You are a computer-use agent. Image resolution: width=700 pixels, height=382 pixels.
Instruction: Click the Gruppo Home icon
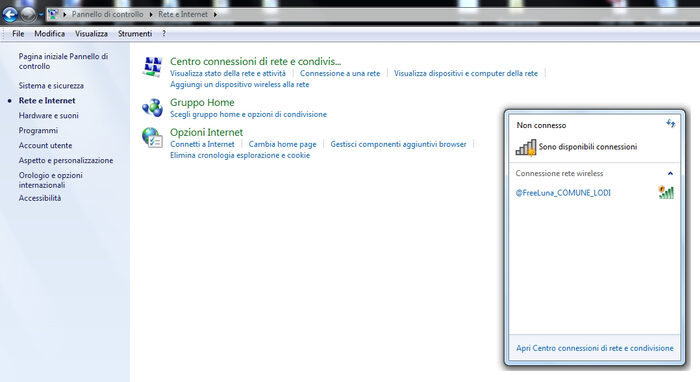point(153,108)
